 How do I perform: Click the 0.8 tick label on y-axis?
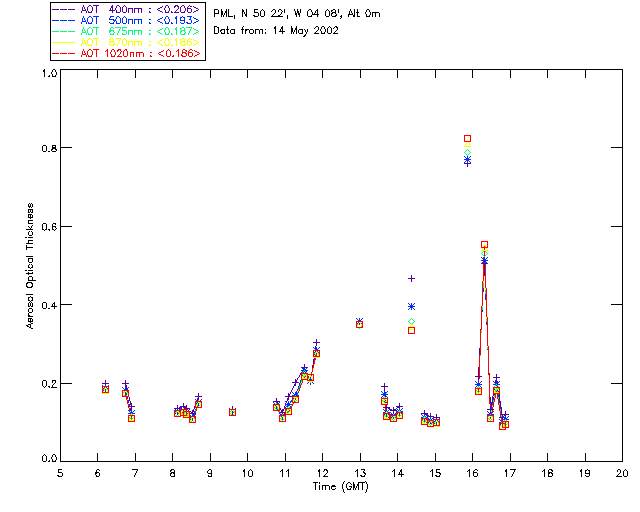(x=49, y=148)
